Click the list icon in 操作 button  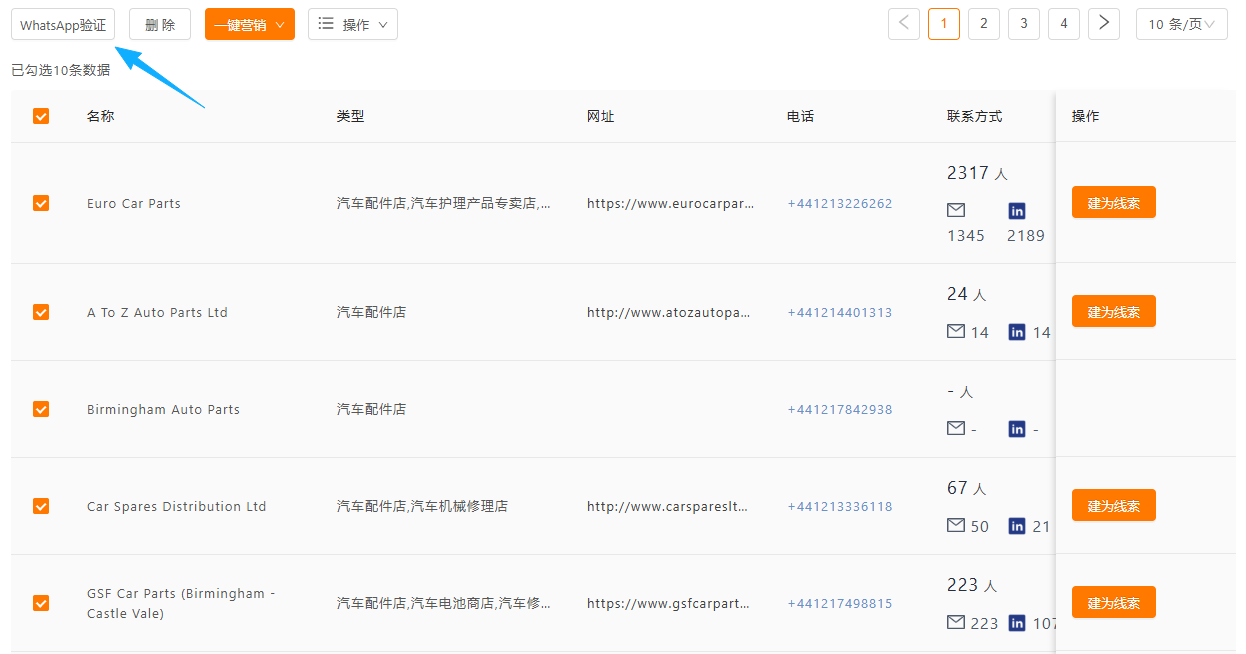tap(326, 24)
